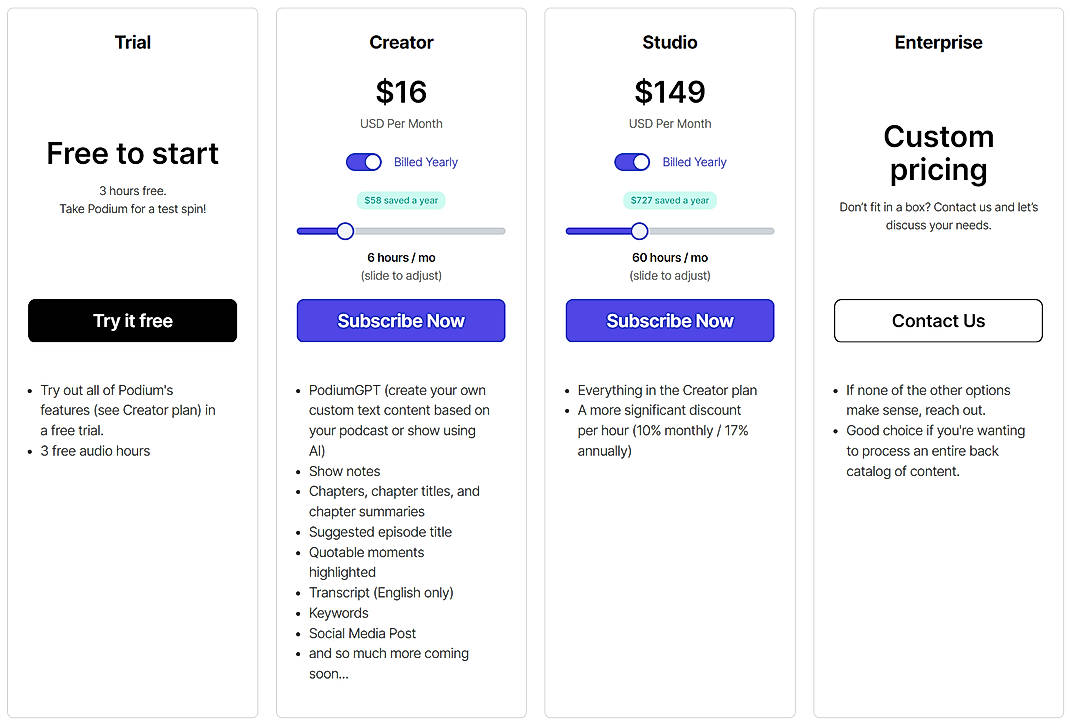Click the $58 saved a year badge
The width and height of the screenshot is (1070, 724).
click(400, 200)
